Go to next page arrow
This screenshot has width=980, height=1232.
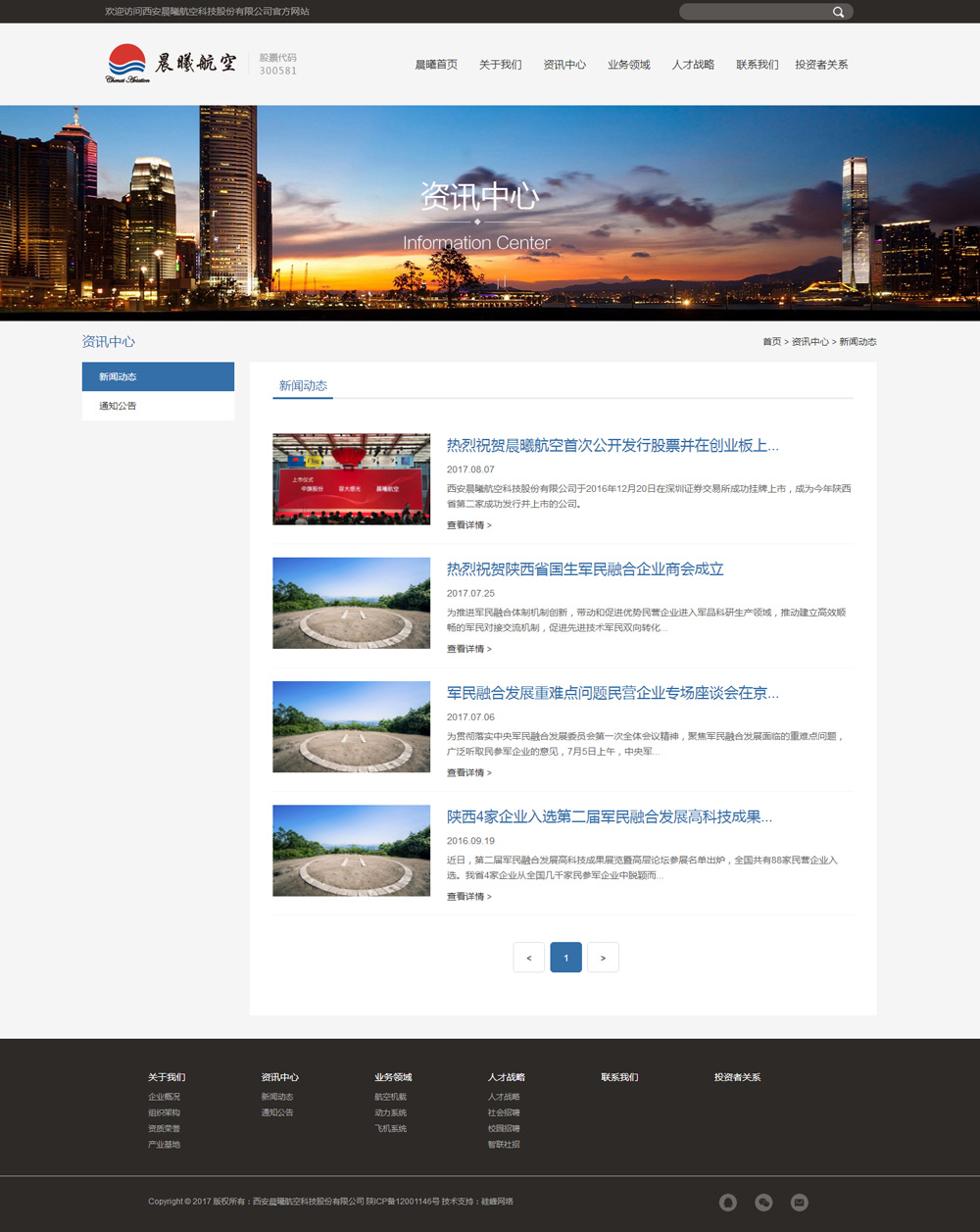point(603,958)
